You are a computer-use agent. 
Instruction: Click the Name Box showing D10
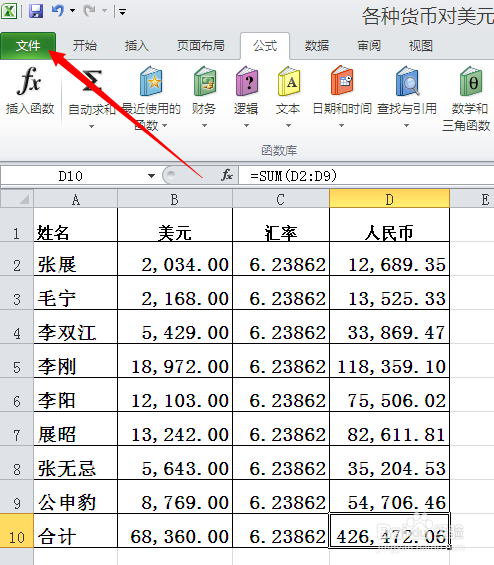click(71, 176)
